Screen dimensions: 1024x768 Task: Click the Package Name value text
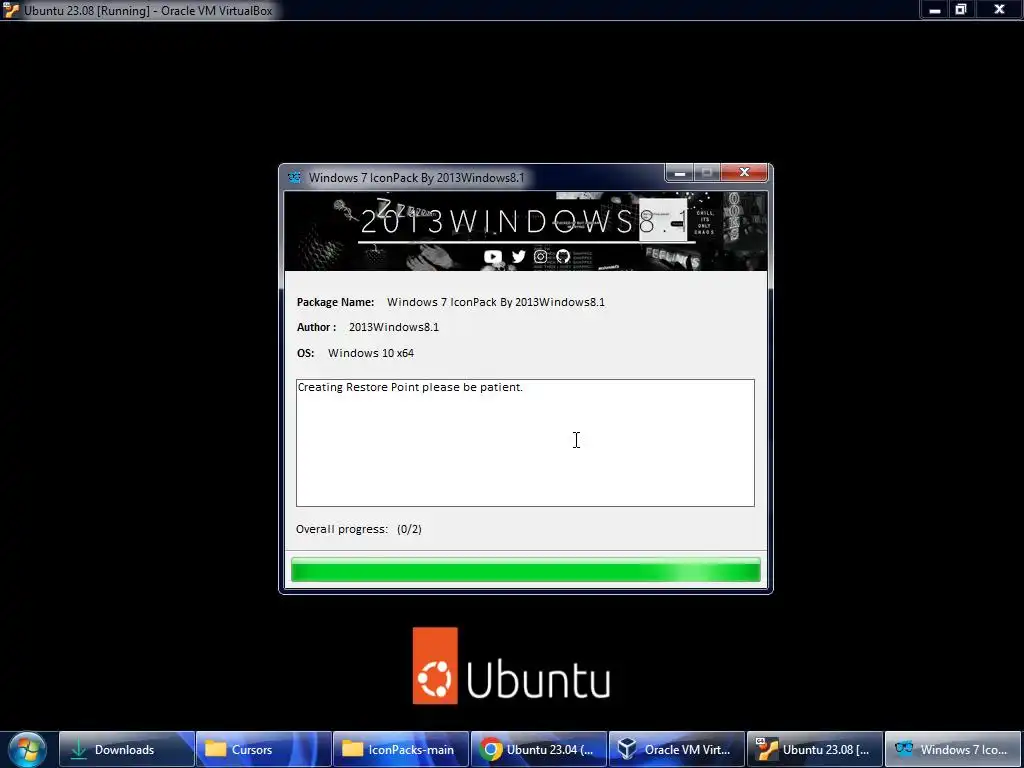pyautogui.click(x=496, y=302)
